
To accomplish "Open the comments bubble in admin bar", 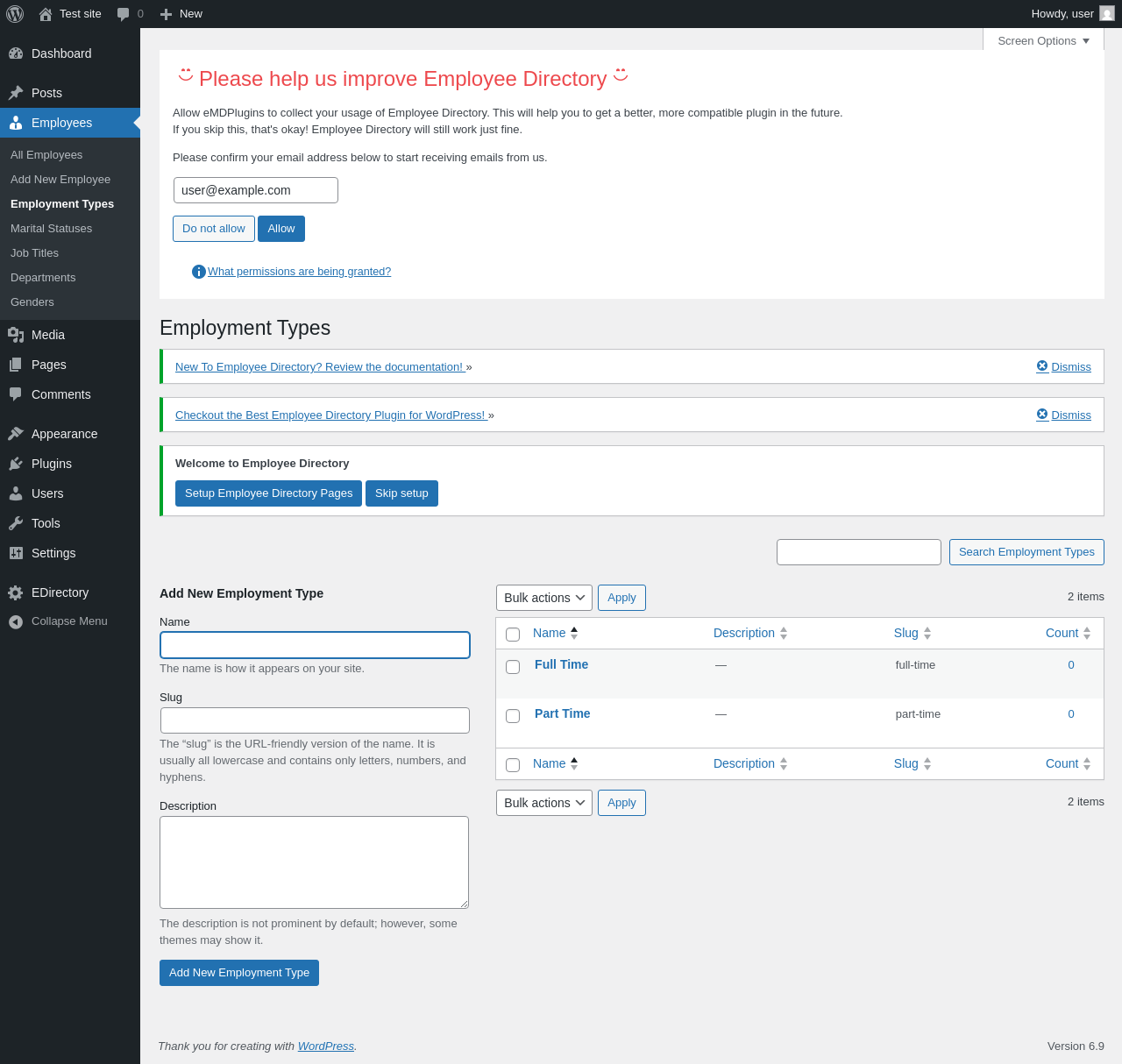I will (x=130, y=14).
